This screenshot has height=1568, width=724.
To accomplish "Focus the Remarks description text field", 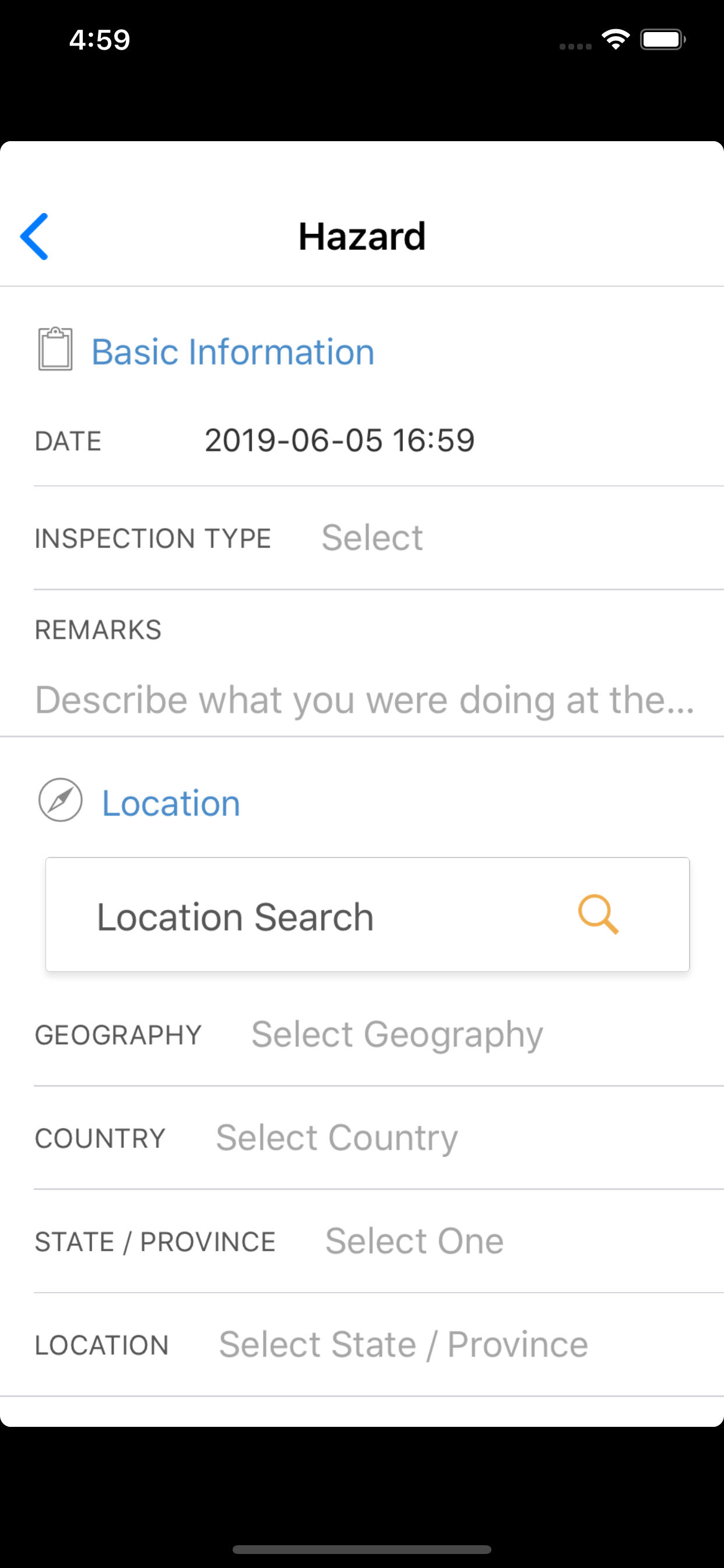I will click(x=364, y=699).
